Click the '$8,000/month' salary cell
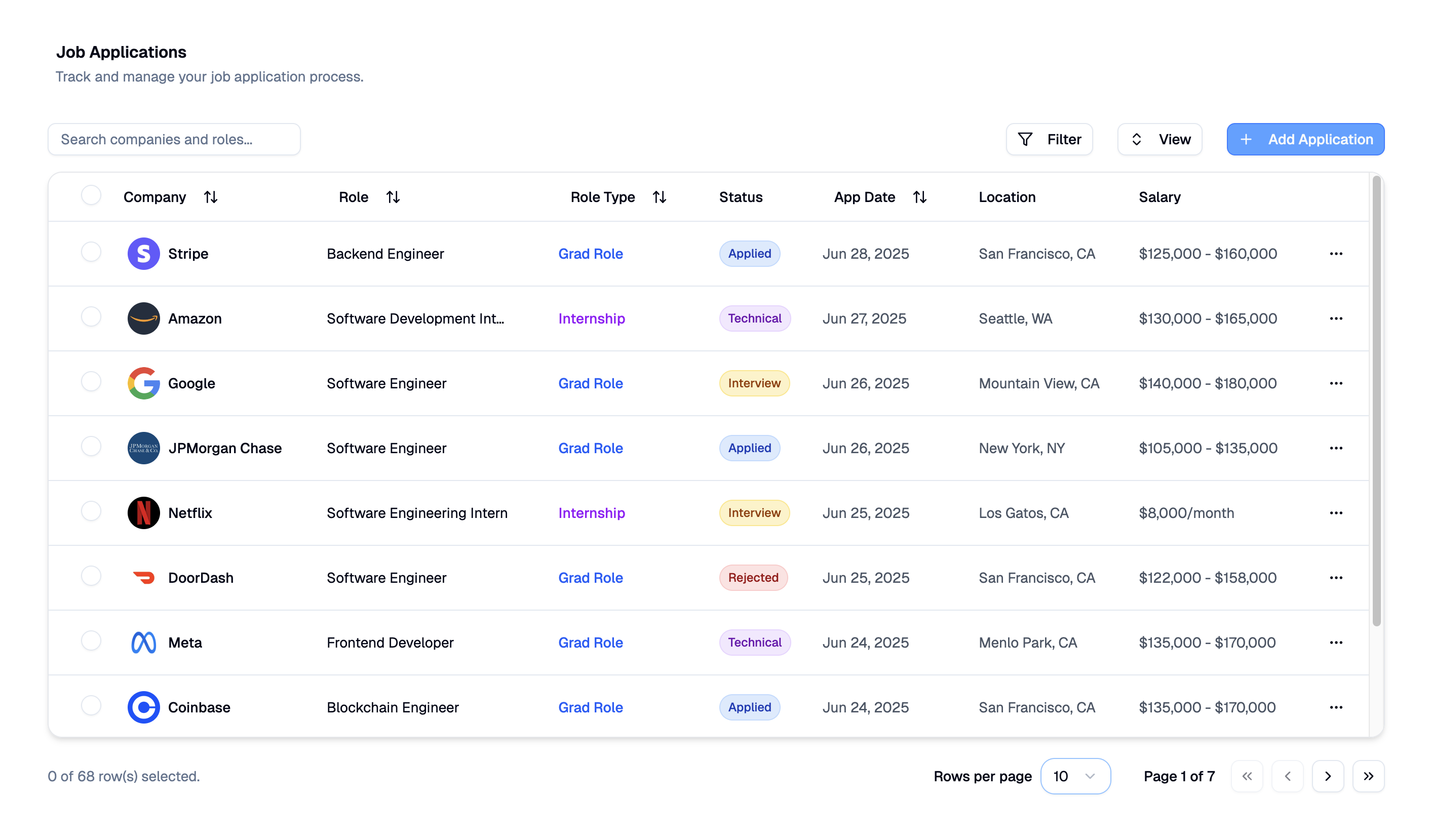1429x840 pixels. (1186, 513)
